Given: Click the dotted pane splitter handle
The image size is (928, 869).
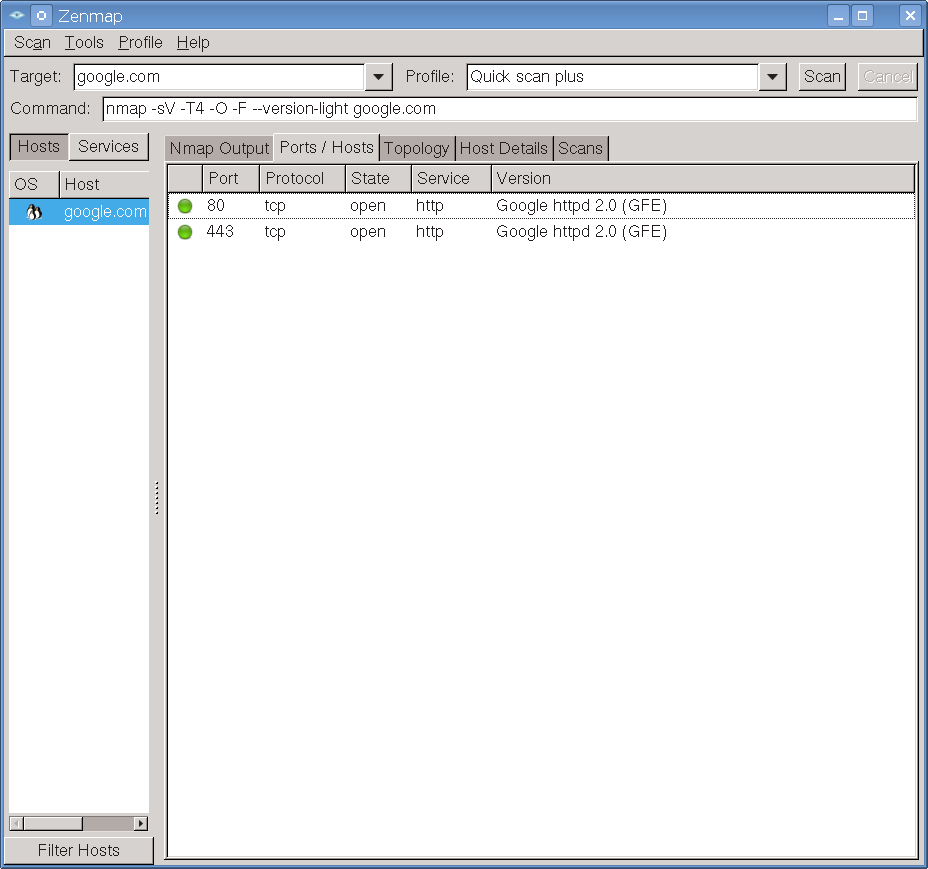Looking at the screenshot, I should pyautogui.click(x=157, y=498).
